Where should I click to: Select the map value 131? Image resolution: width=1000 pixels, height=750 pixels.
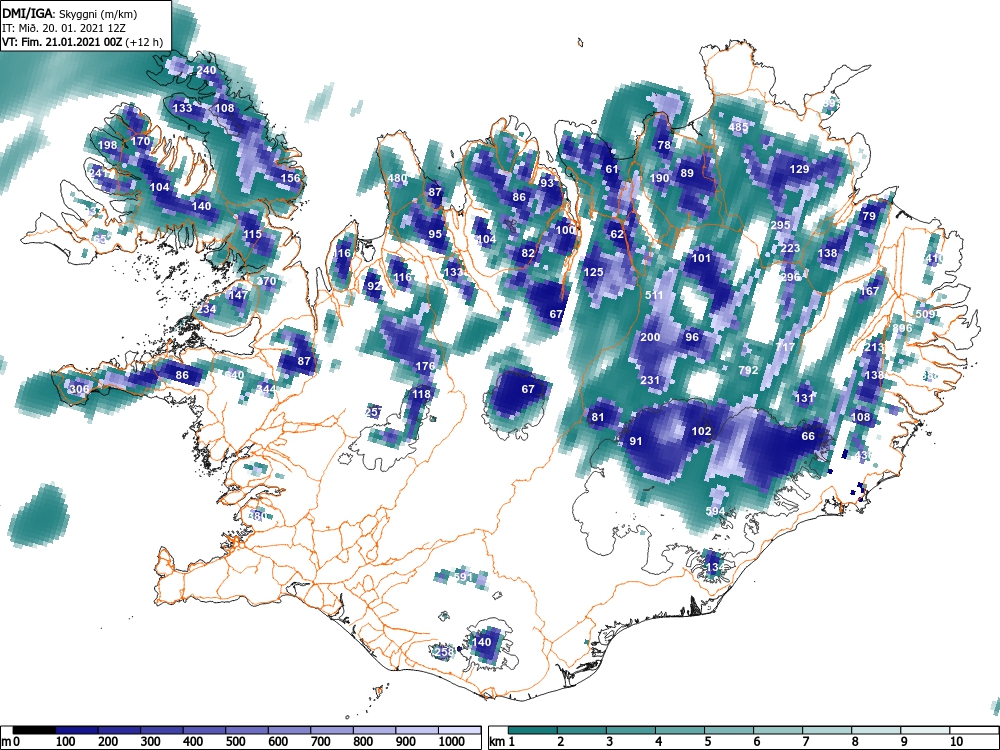(804, 398)
